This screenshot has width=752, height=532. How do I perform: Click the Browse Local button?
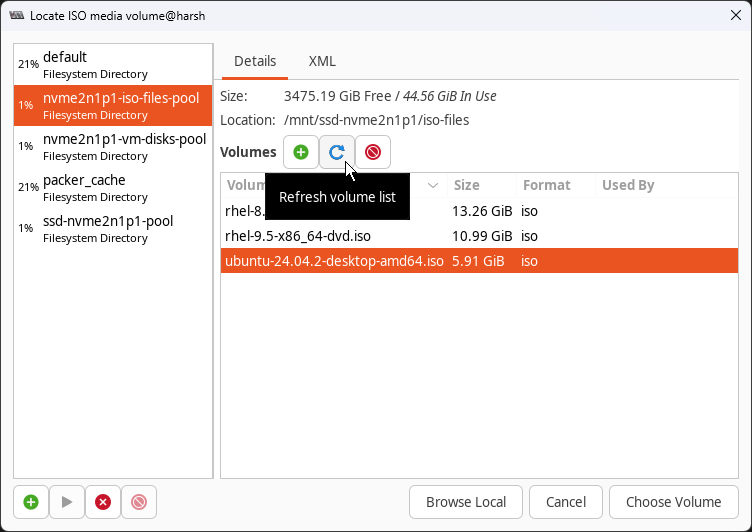point(466,502)
